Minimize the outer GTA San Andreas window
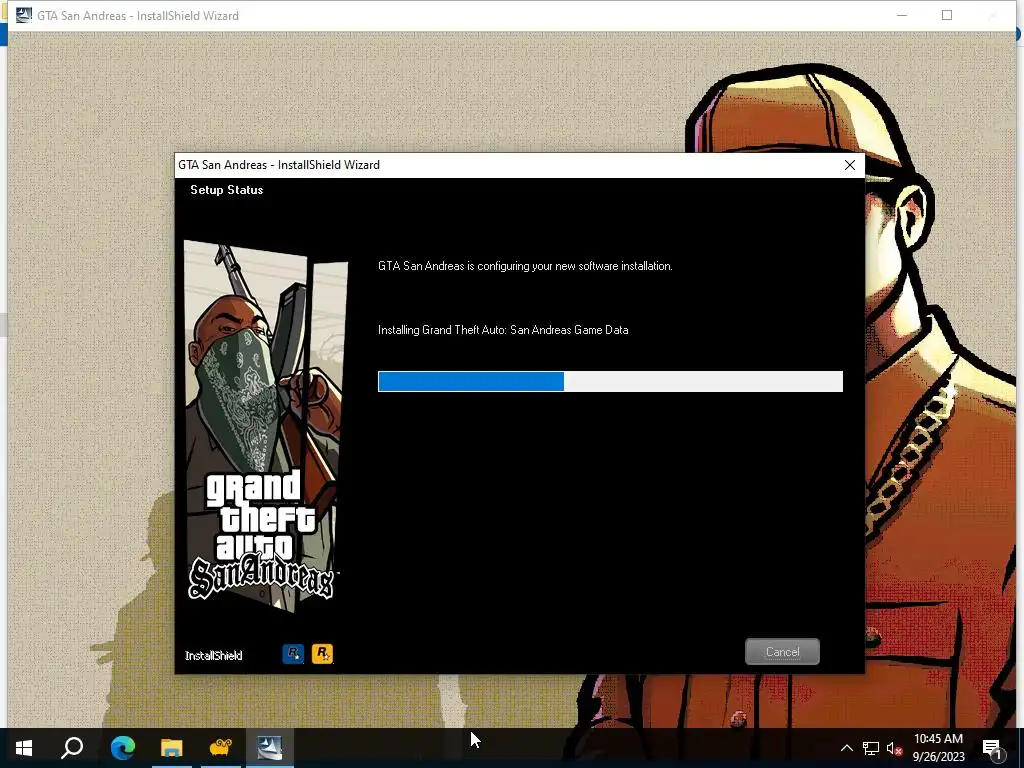This screenshot has width=1024, height=768. (x=902, y=15)
